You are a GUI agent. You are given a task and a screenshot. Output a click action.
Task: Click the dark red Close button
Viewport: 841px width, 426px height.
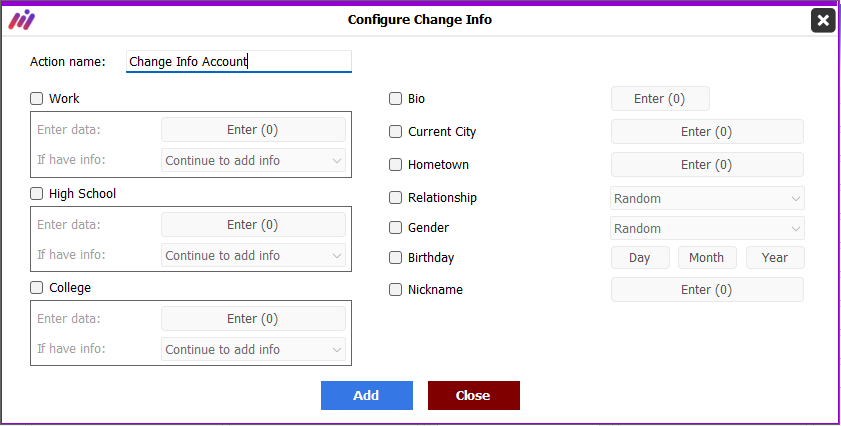[x=474, y=395]
